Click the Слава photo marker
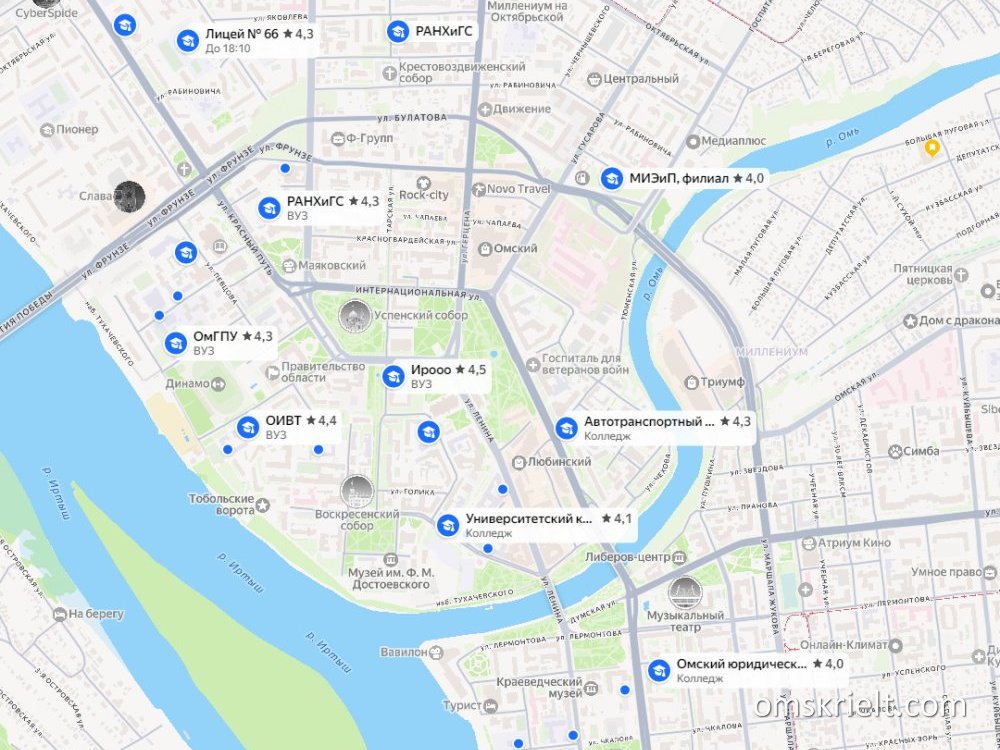1000x750 pixels. [x=129, y=196]
